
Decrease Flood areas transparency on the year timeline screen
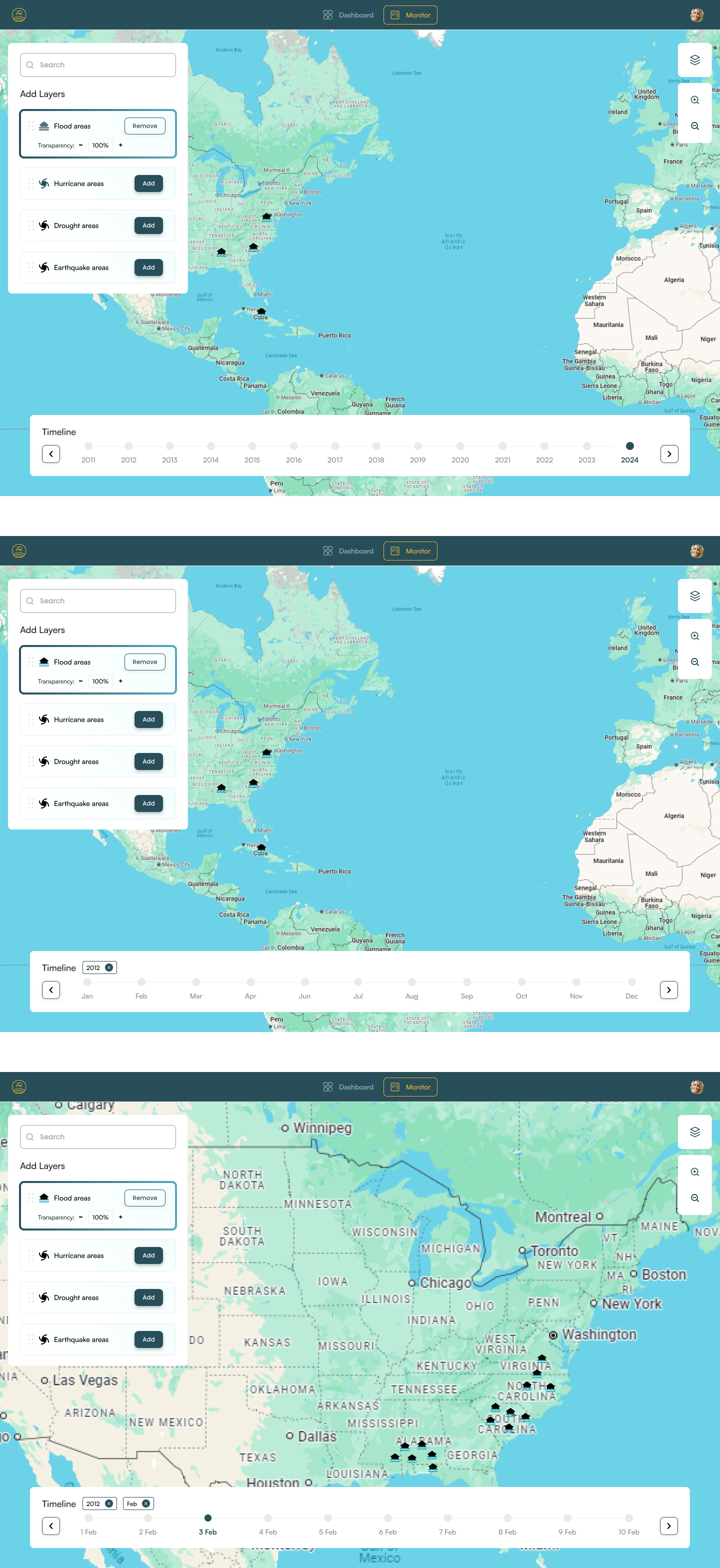pyautogui.click(x=80, y=145)
